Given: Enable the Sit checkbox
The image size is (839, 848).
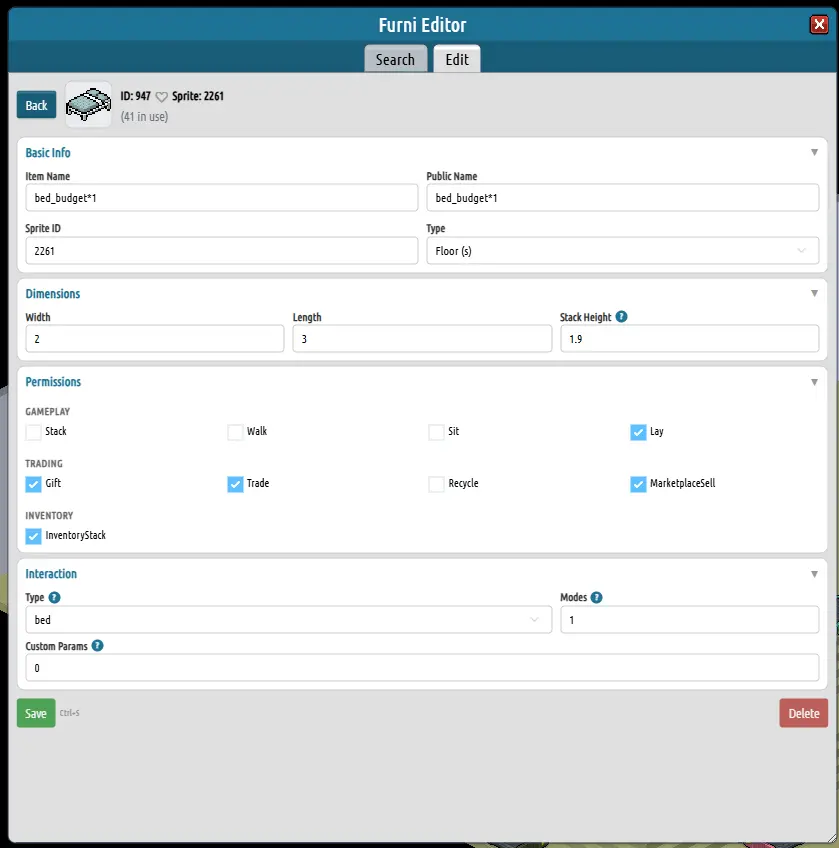Looking at the screenshot, I should tap(436, 432).
